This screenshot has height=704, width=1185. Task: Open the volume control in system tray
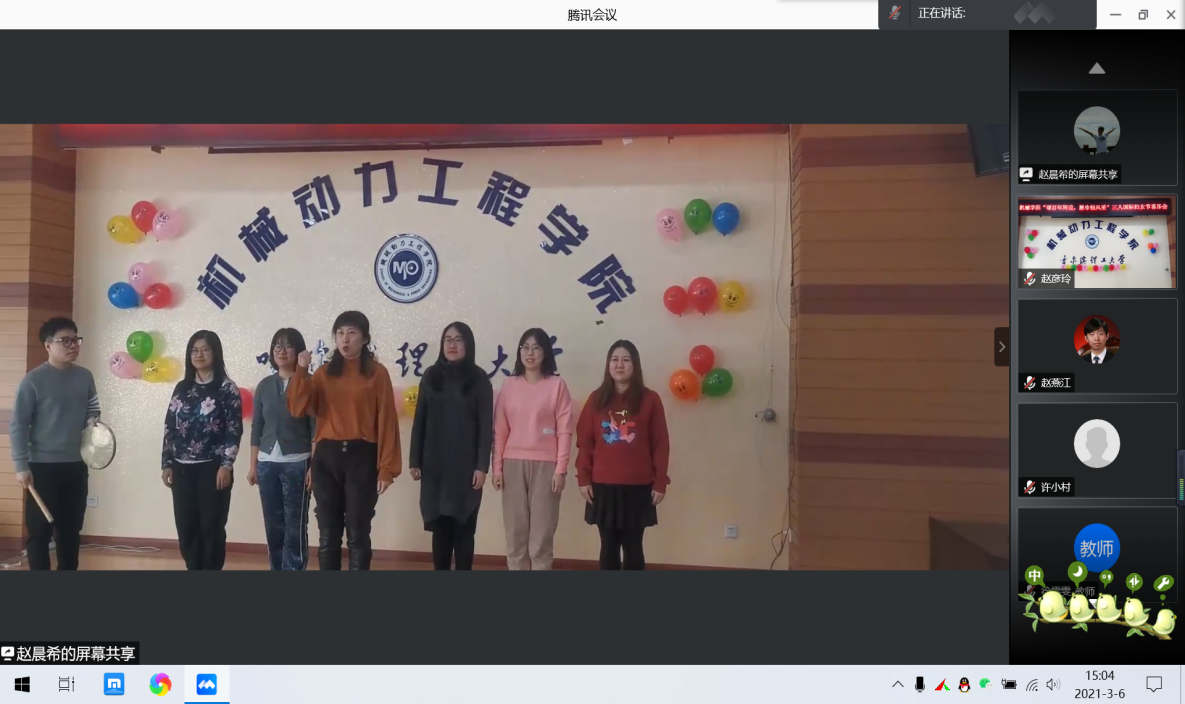point(1053,685)
